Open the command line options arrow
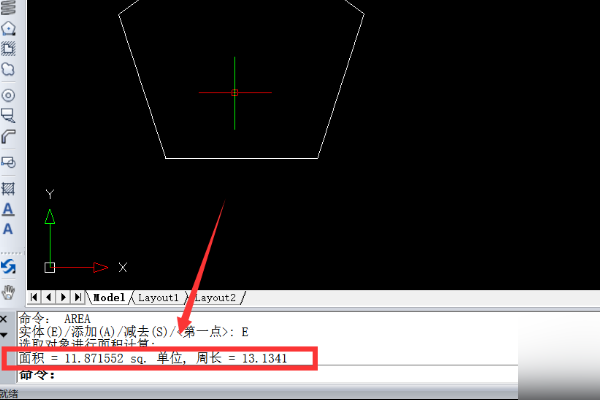Image resolution: width=600 pixels, height=400 pixels. [x=4, y=335]
